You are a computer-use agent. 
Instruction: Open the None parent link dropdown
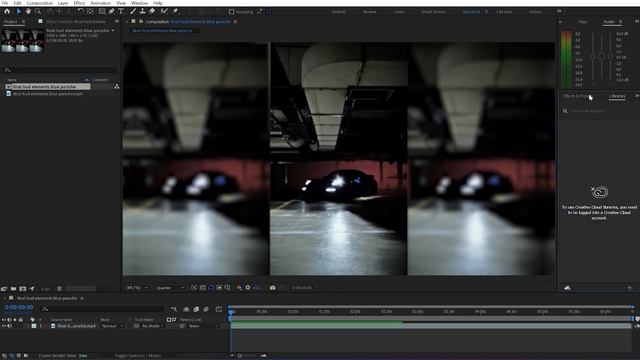pyautogui.click(x=203, y=326)
